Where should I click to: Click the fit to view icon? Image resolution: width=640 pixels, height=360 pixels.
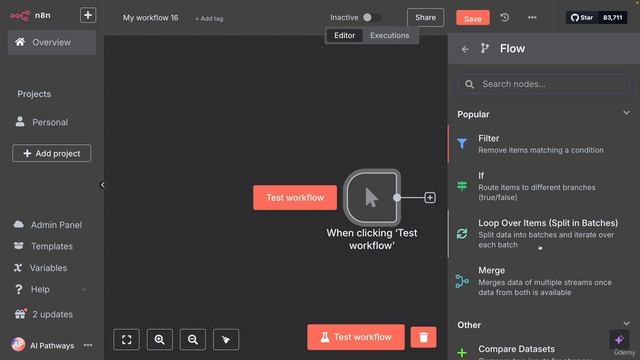point(127,339)
